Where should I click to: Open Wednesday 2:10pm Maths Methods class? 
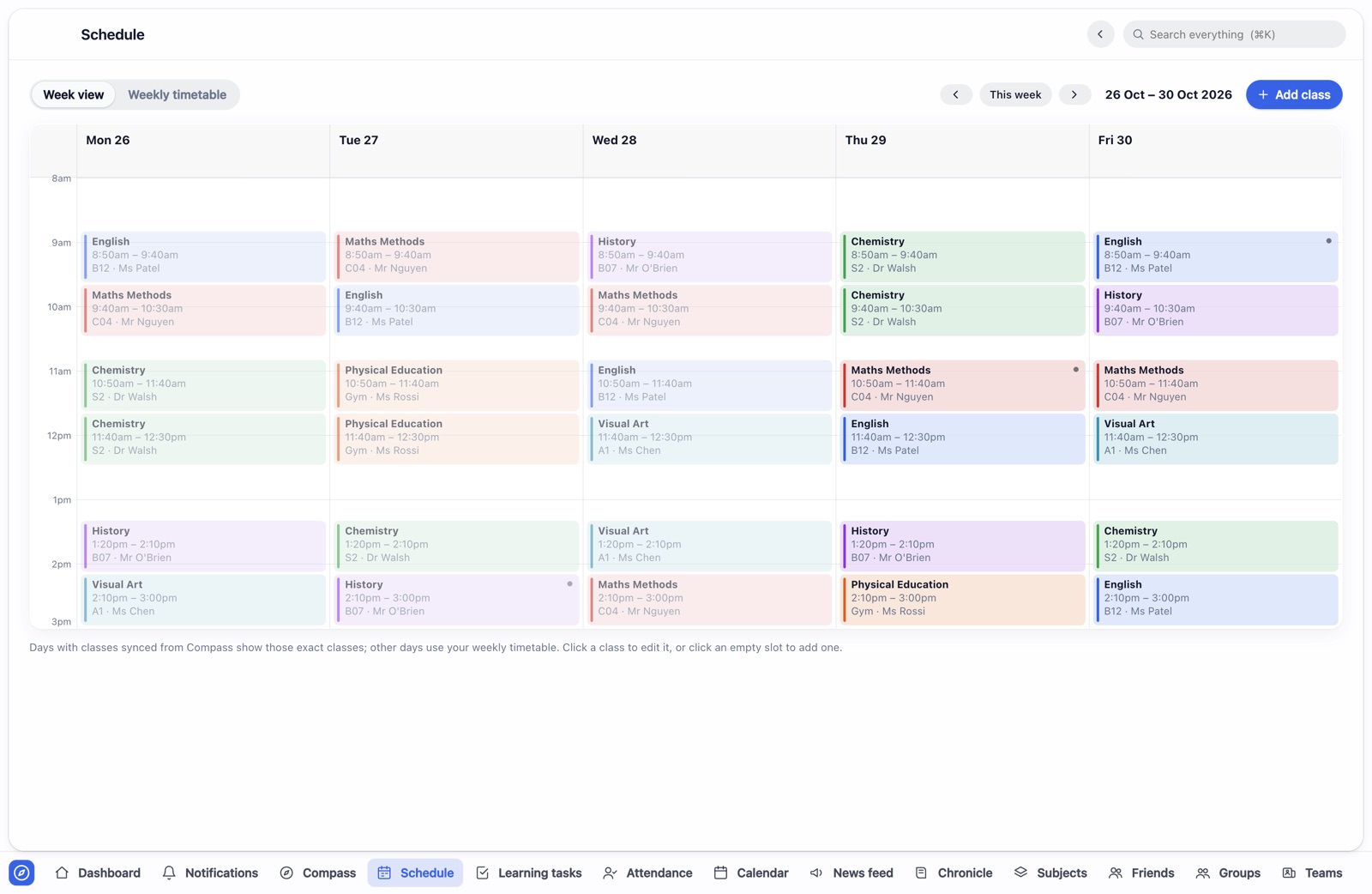pyautogui.click(x=710, y=599)
